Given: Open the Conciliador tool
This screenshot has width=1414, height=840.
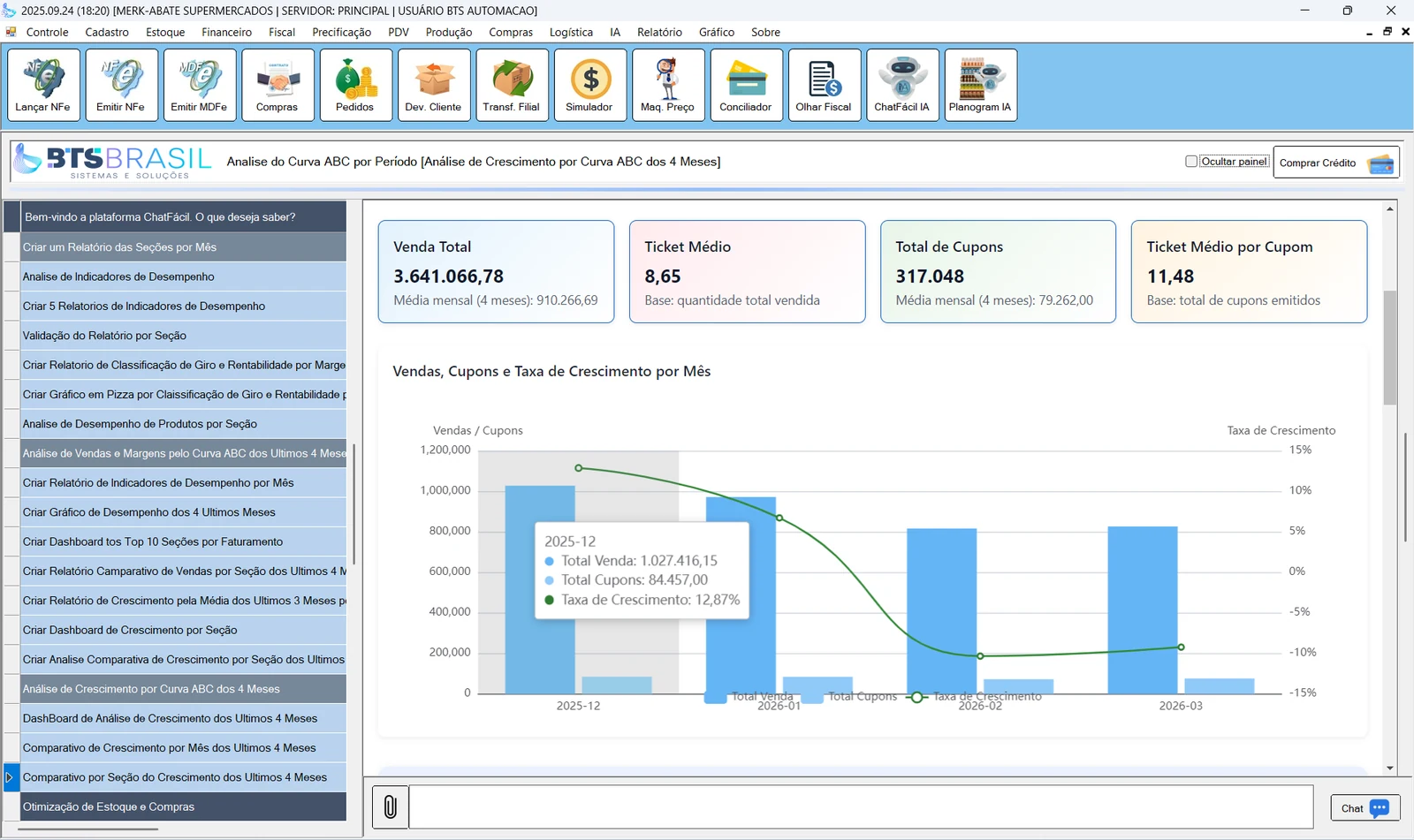Looking at the screenshot, I should pyautogui.click(x=746, y=85).
